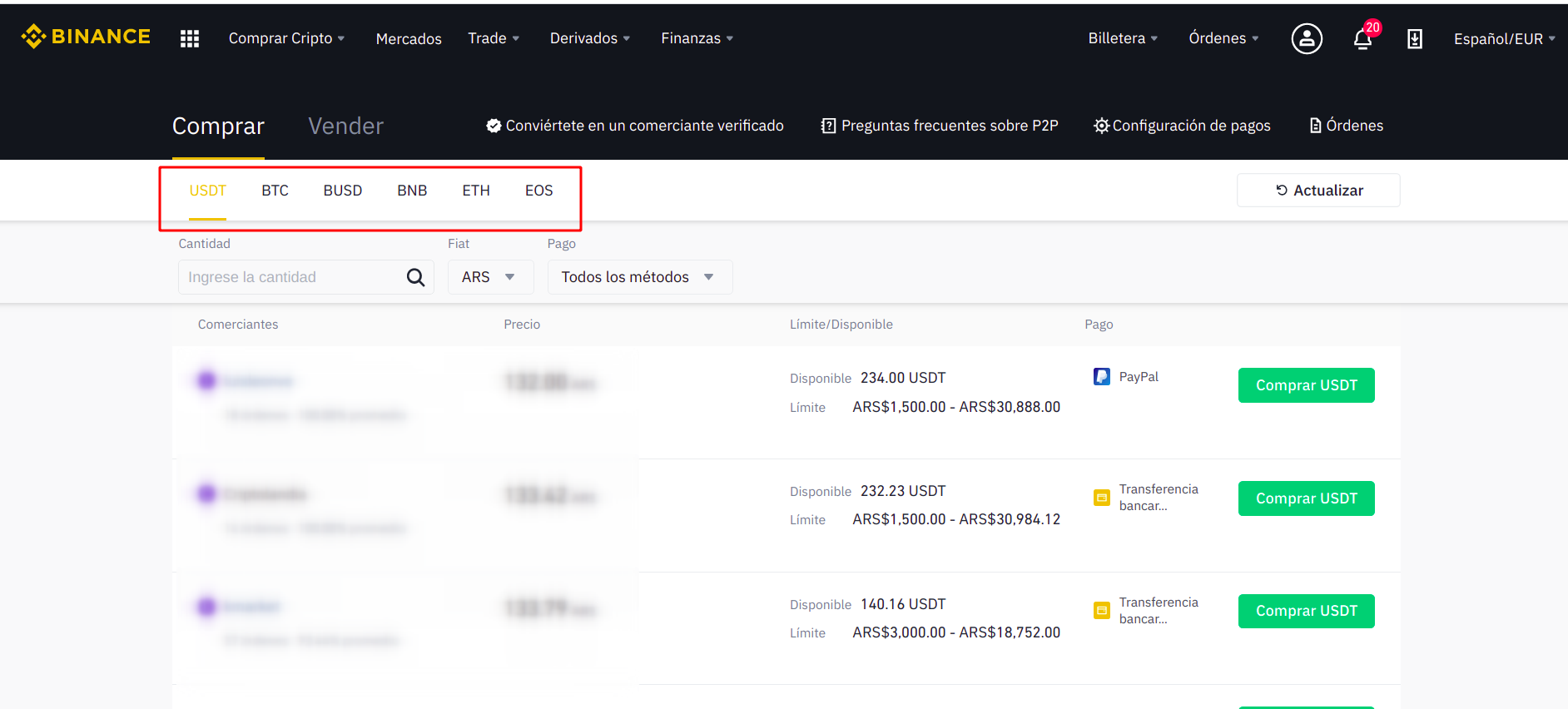Open the user profile icon
The width and height of the screenshot is (1568, 709).
(1307, 38)
